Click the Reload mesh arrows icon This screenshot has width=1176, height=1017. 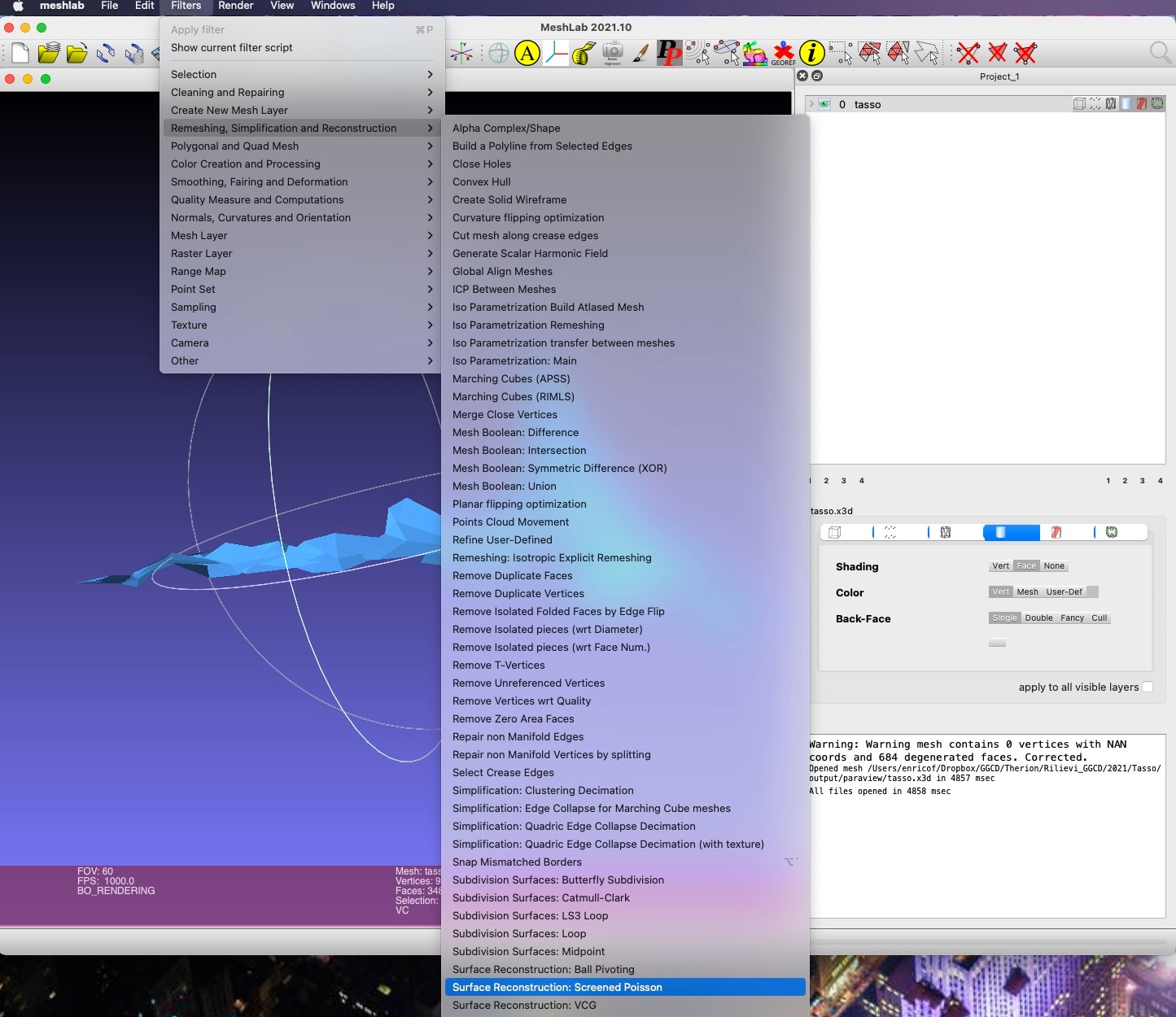click(106, 54)
